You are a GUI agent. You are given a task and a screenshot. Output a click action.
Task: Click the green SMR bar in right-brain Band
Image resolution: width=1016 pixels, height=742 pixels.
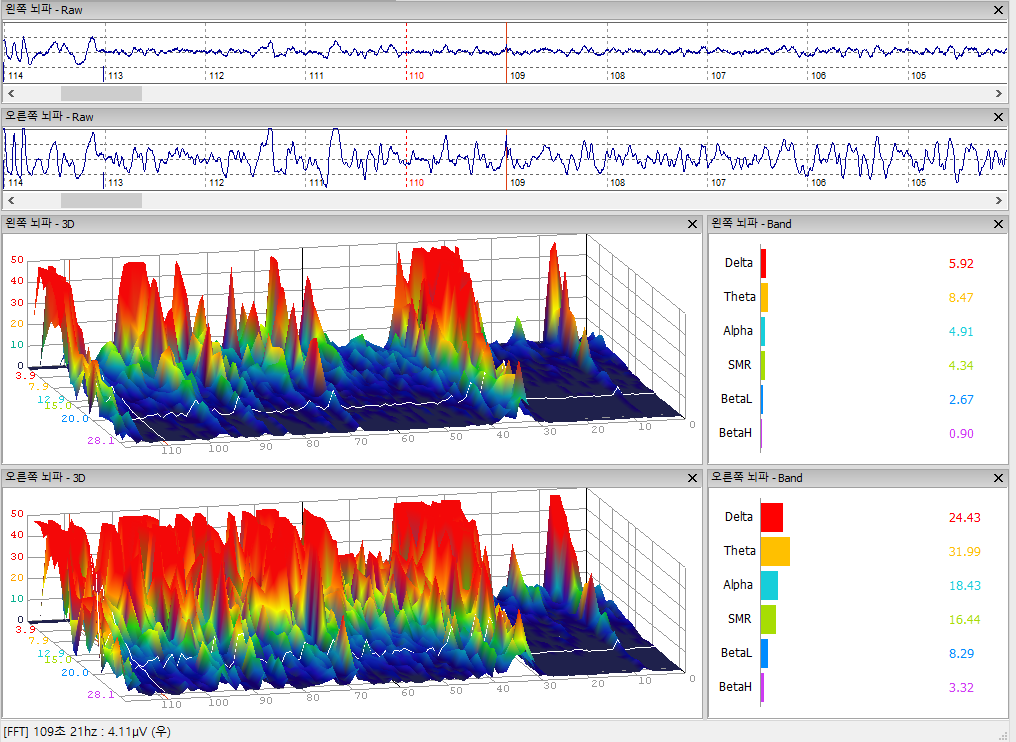pos(768,620)
